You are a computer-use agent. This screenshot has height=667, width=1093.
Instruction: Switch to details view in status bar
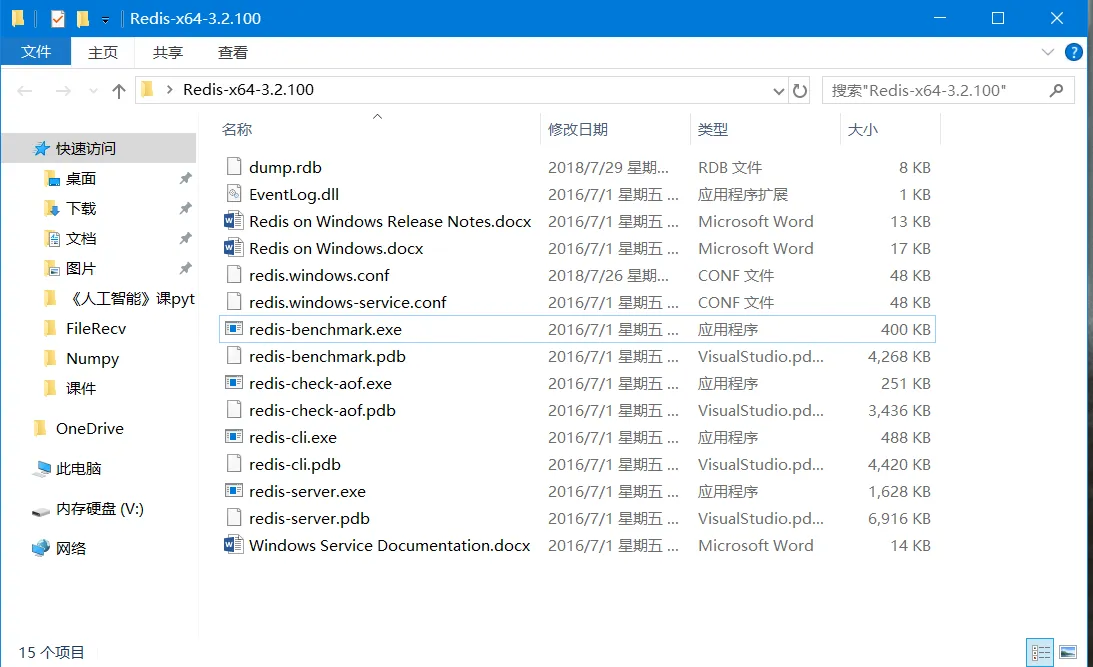pyautogui.click(x=1040, y=653)
